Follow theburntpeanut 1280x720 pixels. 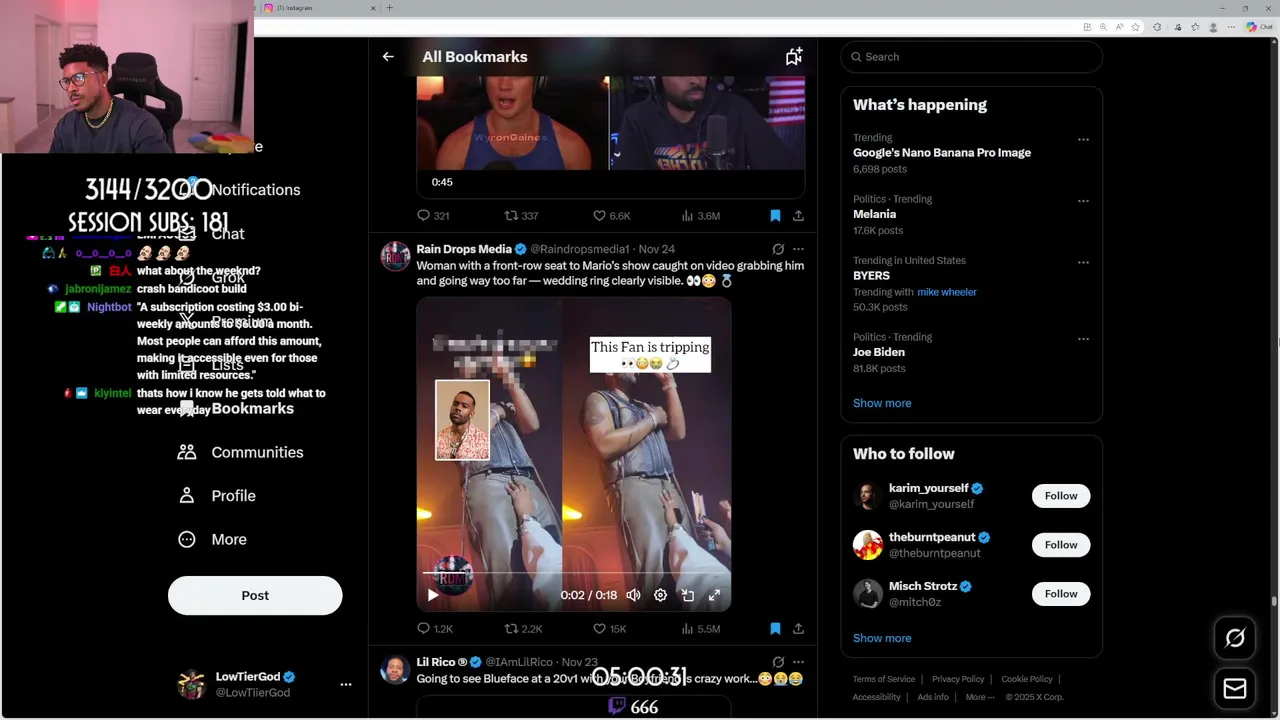[1061, 545]
